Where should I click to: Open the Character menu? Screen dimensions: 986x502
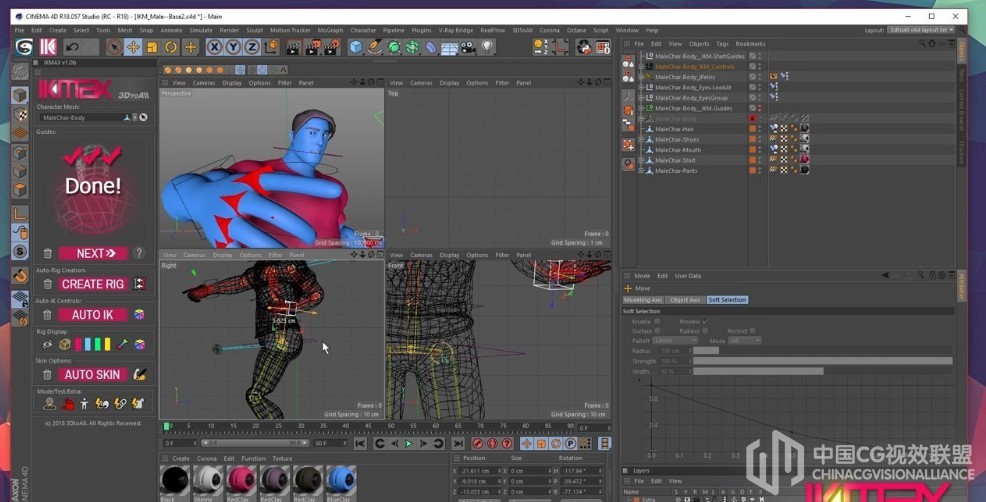pos(363,30)
